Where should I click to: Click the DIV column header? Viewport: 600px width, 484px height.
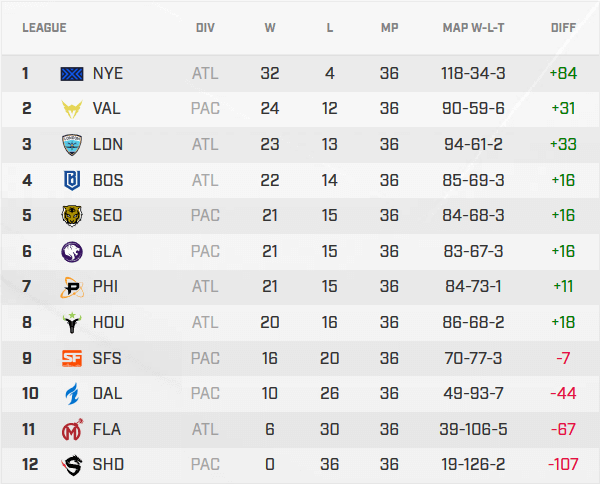205,28
